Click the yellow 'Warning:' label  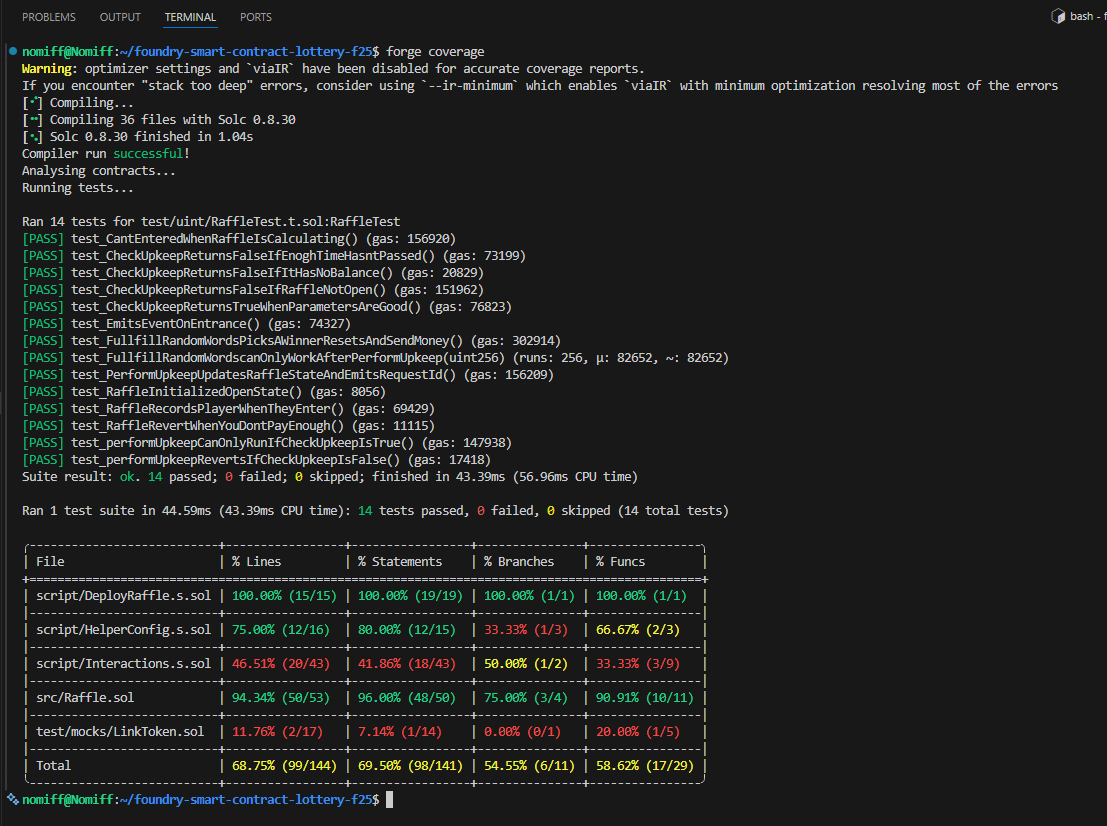tap(49, 68)
